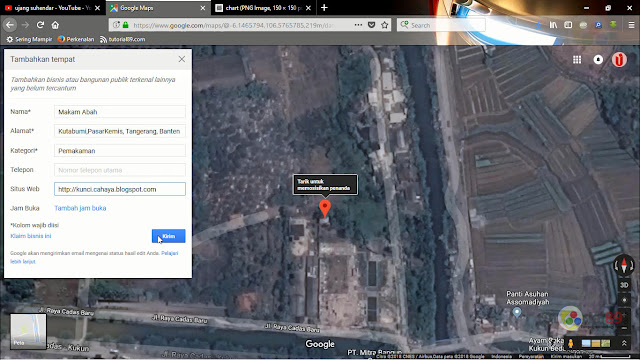Open the Pelajari lebih lanjut link
Image resolution: width=640 pixels, height=360 pixels.
tap(169, 253)
